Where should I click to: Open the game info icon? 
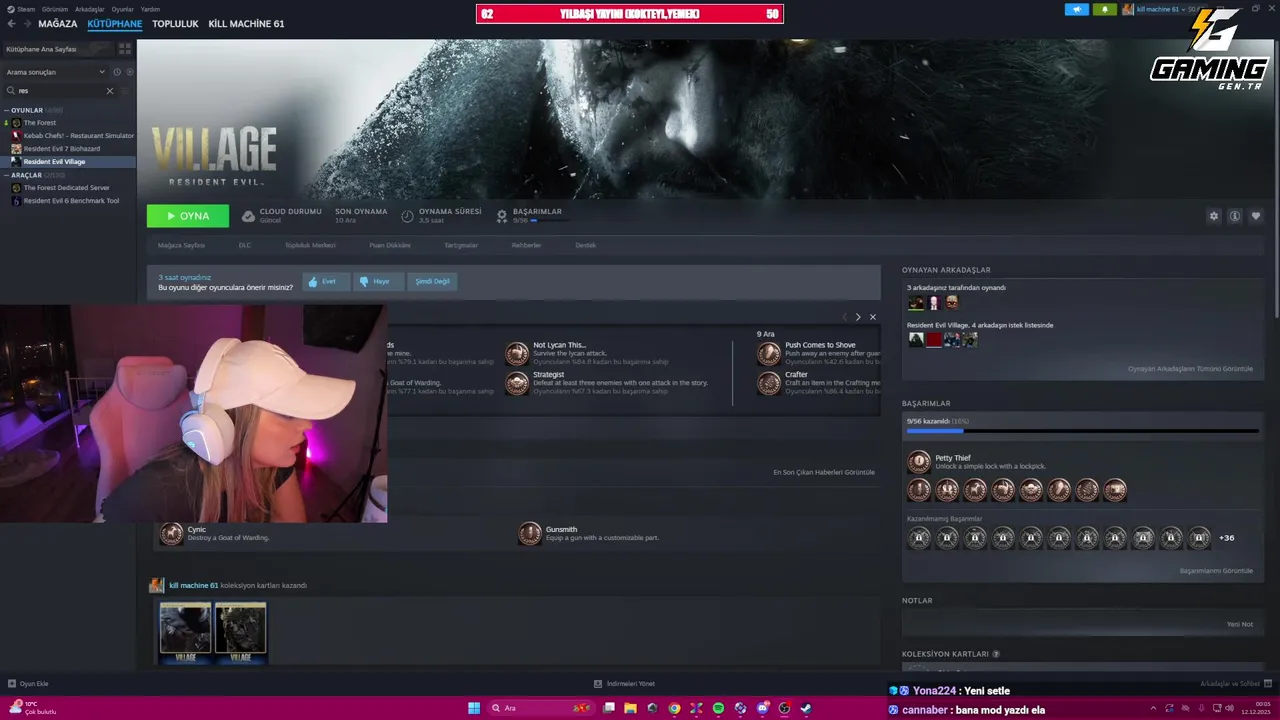pyautogui.click(x=1235, y=216)
